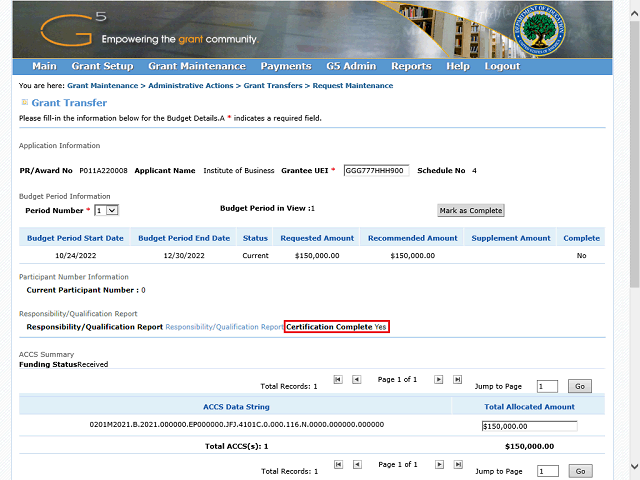Click the Department of Education seal
The width and height of the screenshot is (640, 480).
[x=539, y=30]
